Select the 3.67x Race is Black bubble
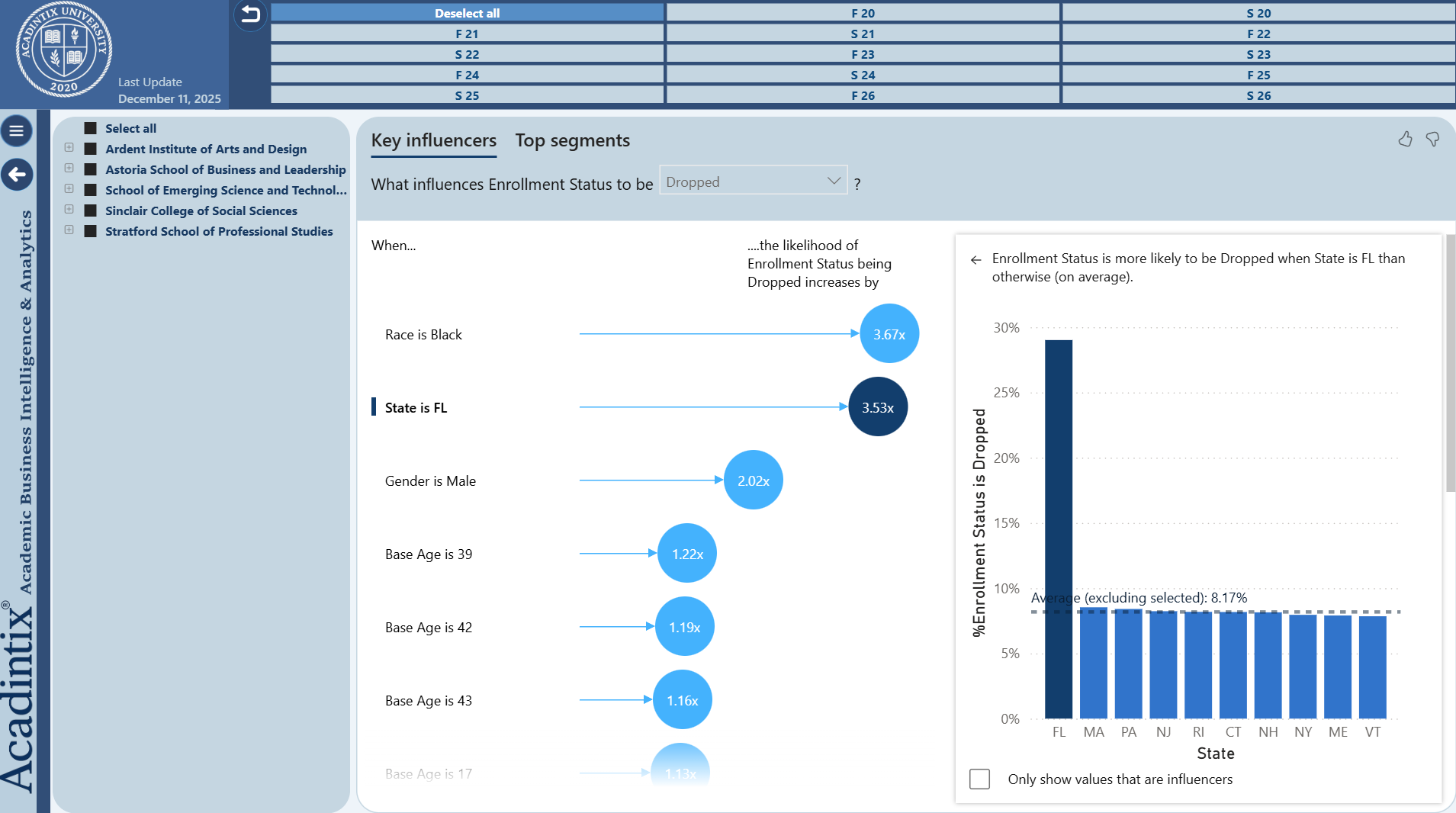 (x=889, y=334)
